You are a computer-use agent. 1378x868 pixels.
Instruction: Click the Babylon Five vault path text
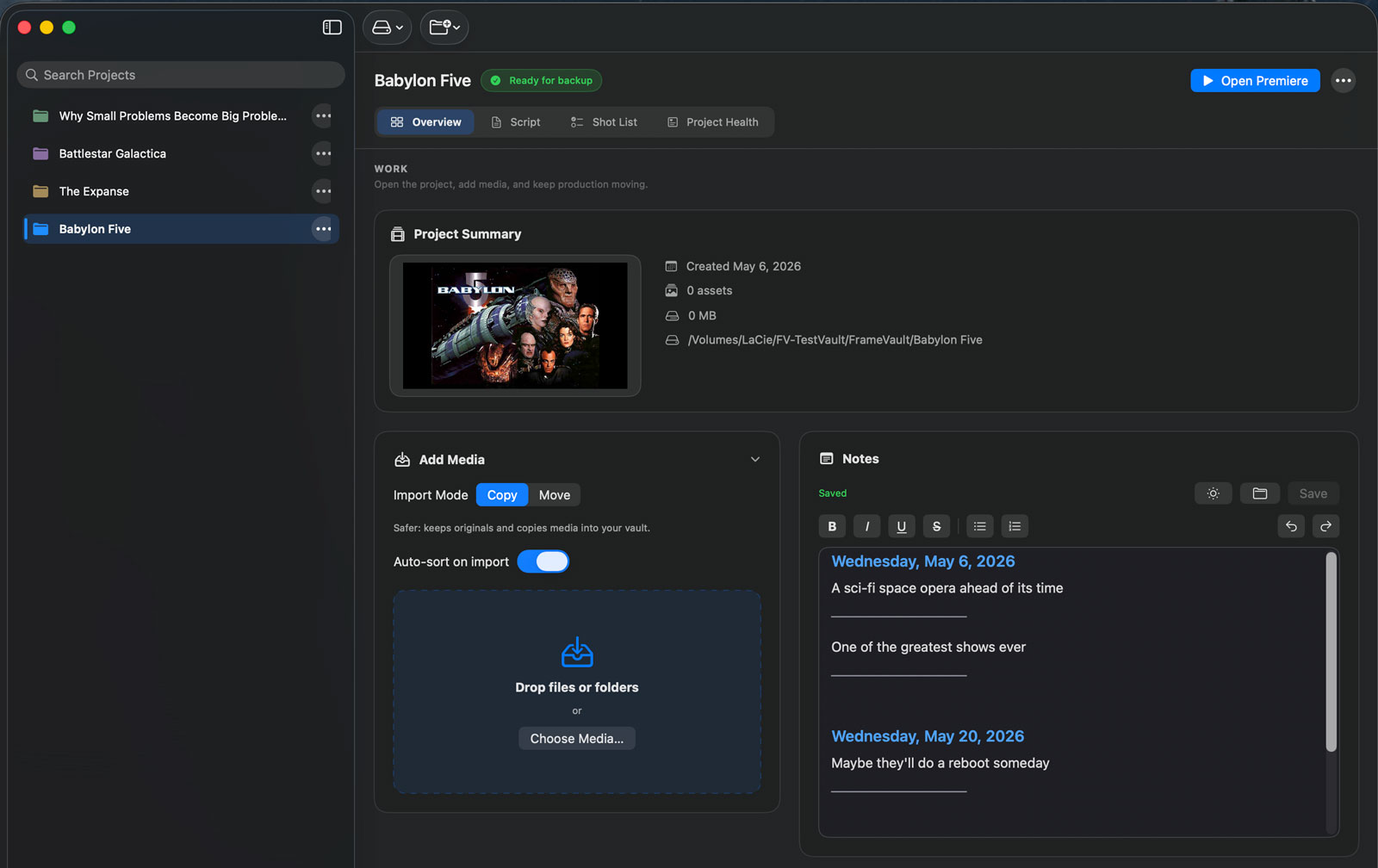click(x=835, y=340)
